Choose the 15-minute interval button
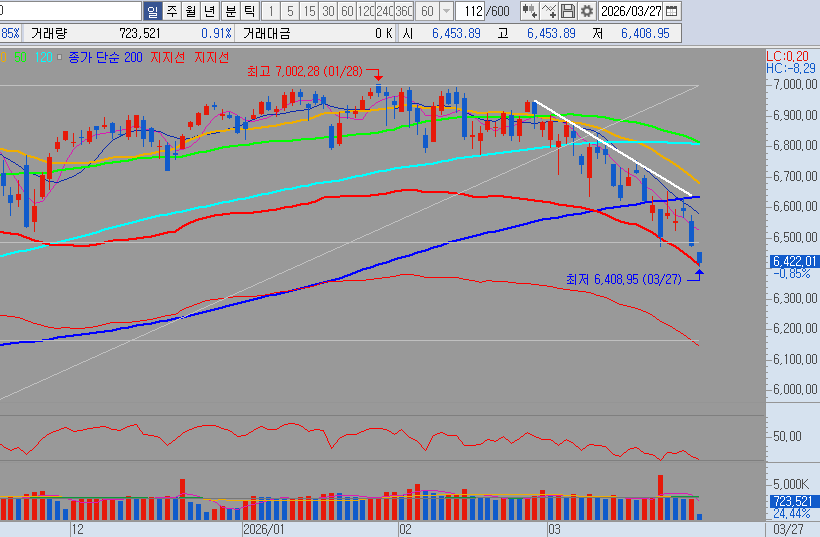The width and height of the screenshot is (820, 537). click(x=310, y=11)
